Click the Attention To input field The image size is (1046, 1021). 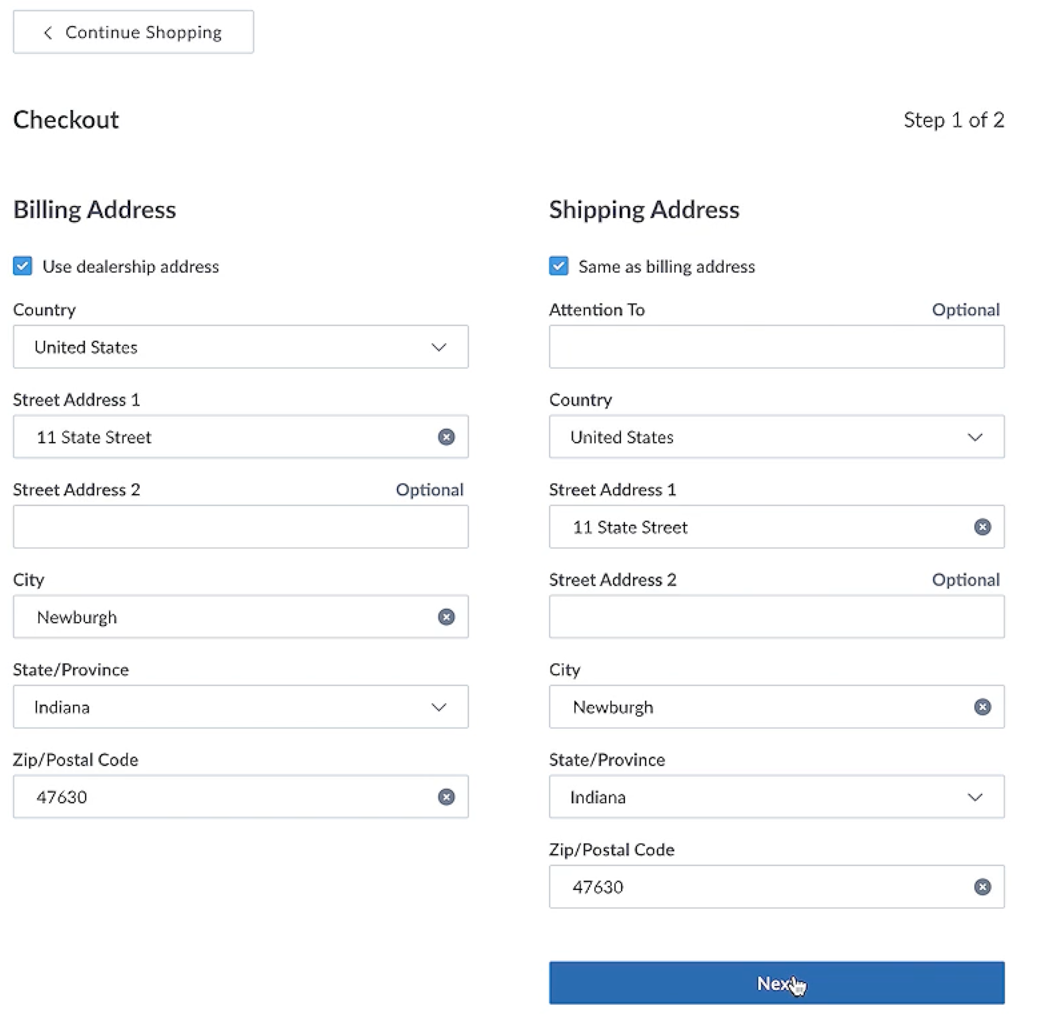(776, 346)
